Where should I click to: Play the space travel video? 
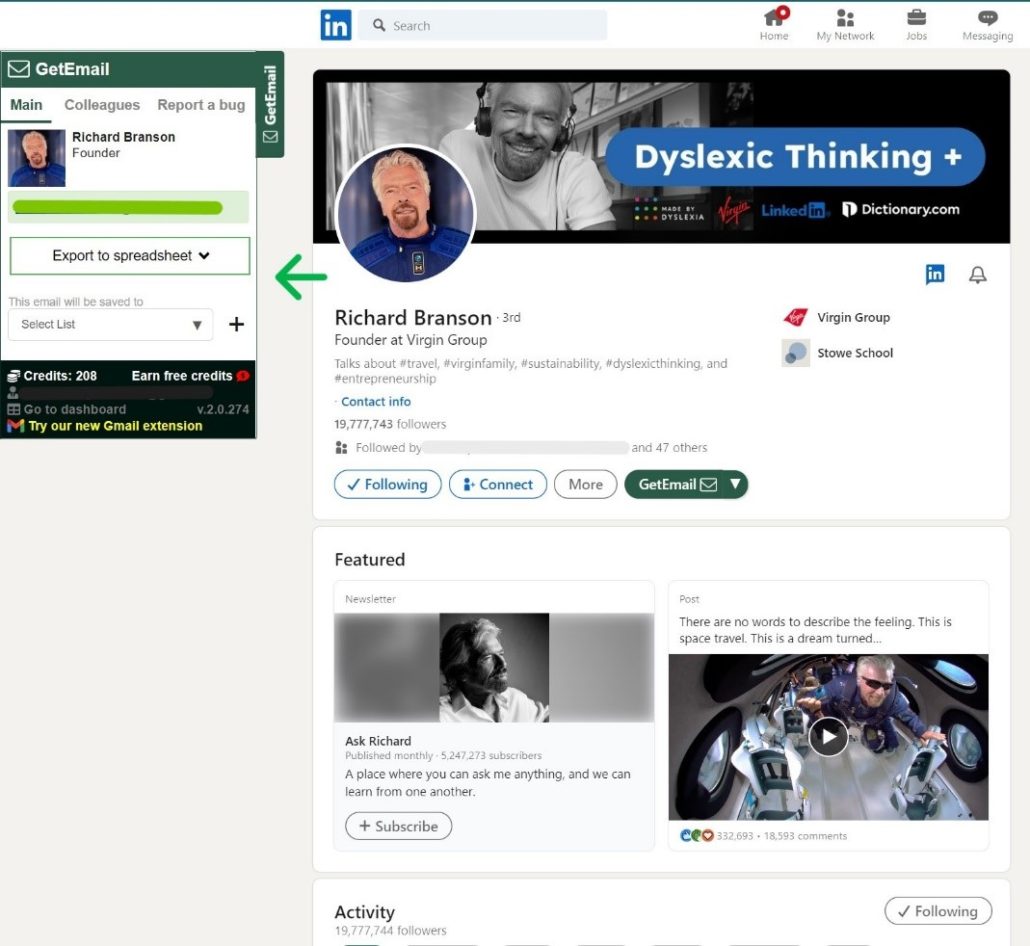tap(828, 737)
